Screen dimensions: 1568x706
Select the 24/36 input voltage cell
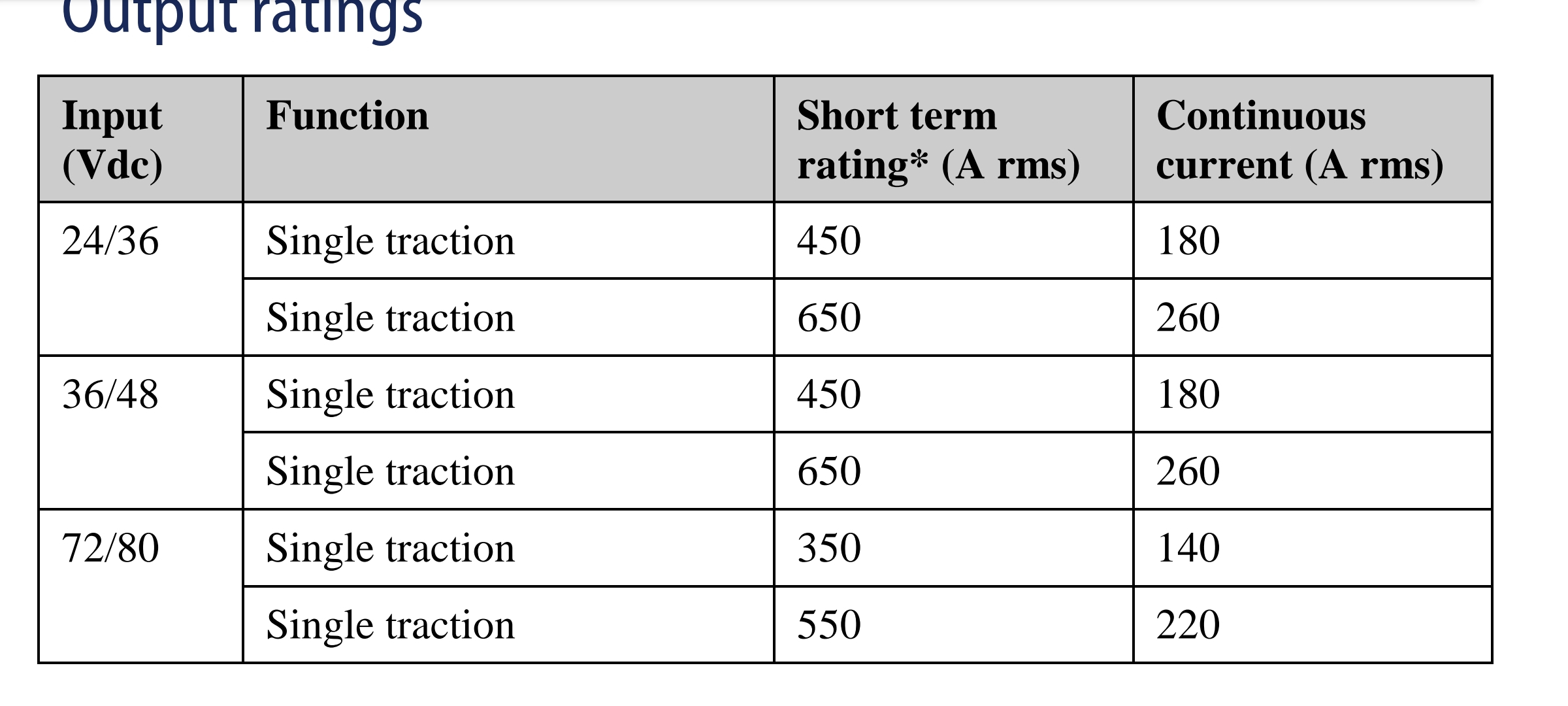110,241
